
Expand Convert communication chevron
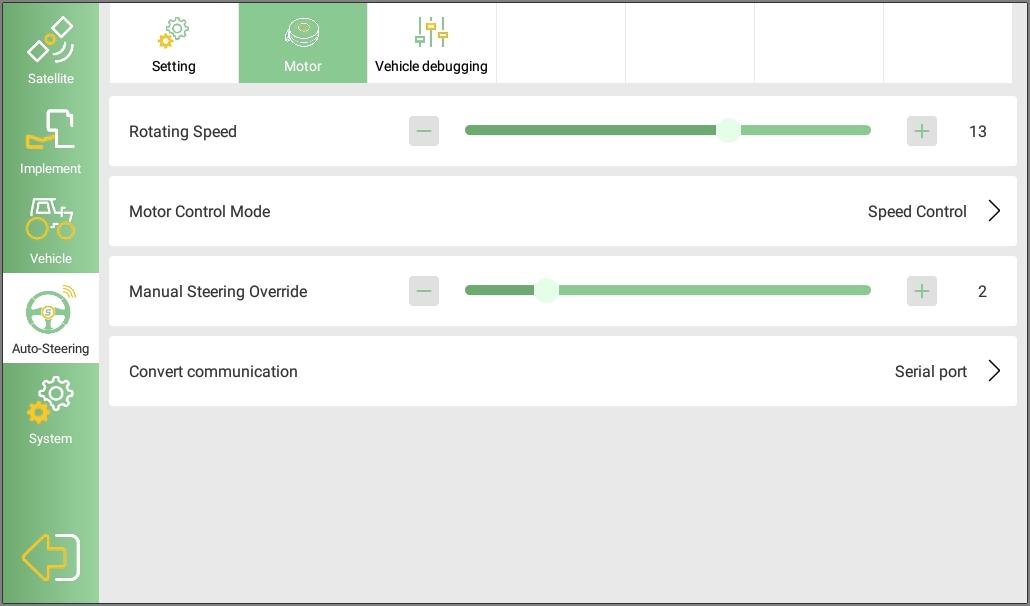[994, 371]
